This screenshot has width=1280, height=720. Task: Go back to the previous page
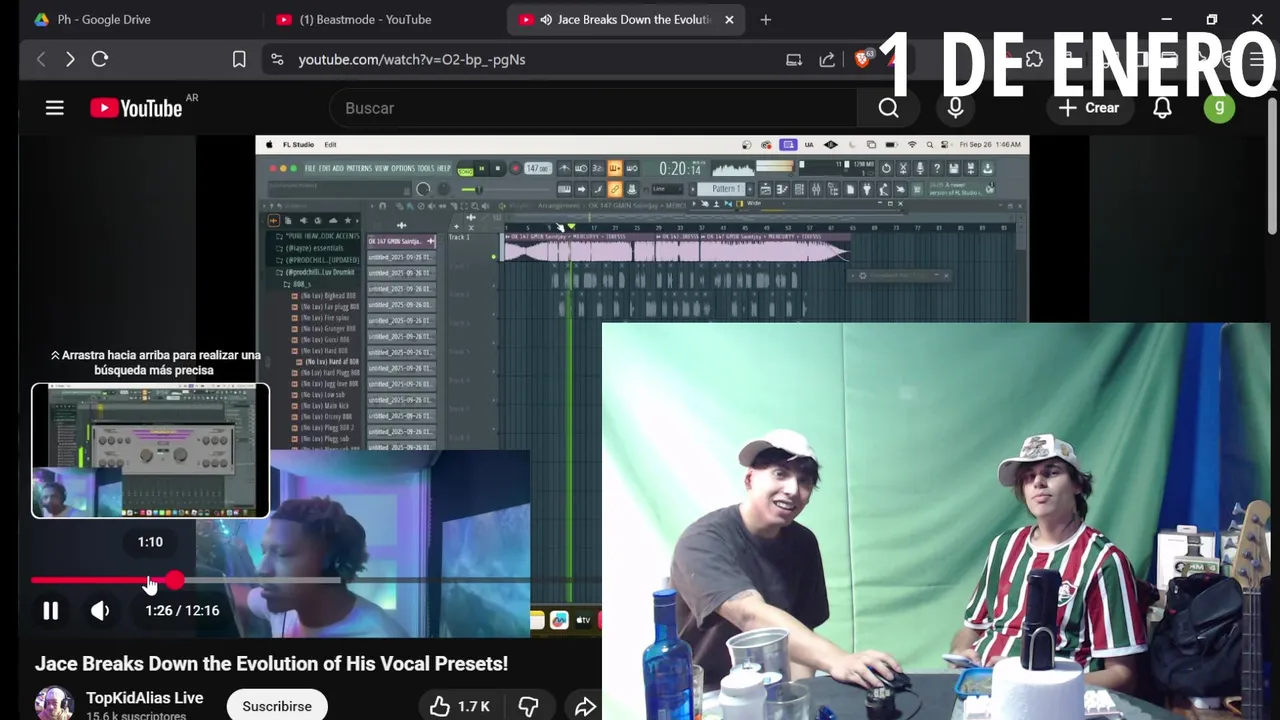(x=41, y=59)
